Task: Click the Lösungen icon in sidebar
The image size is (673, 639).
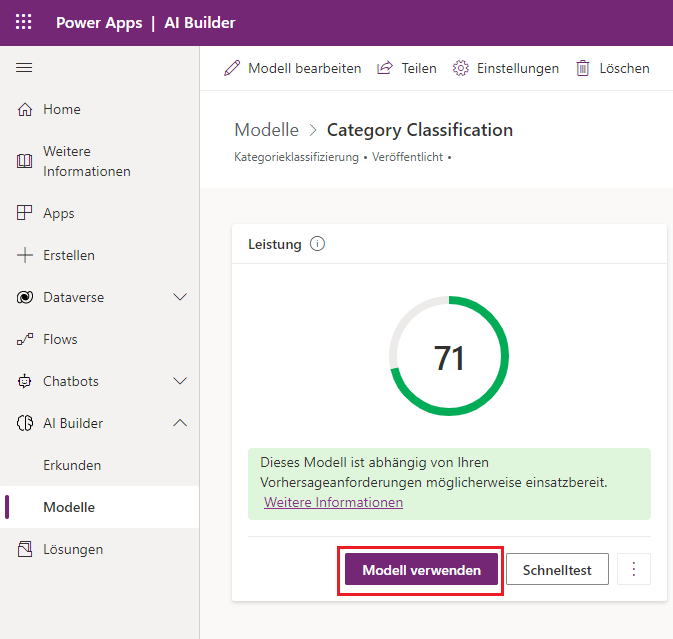Action: click(x=25, y=550)
